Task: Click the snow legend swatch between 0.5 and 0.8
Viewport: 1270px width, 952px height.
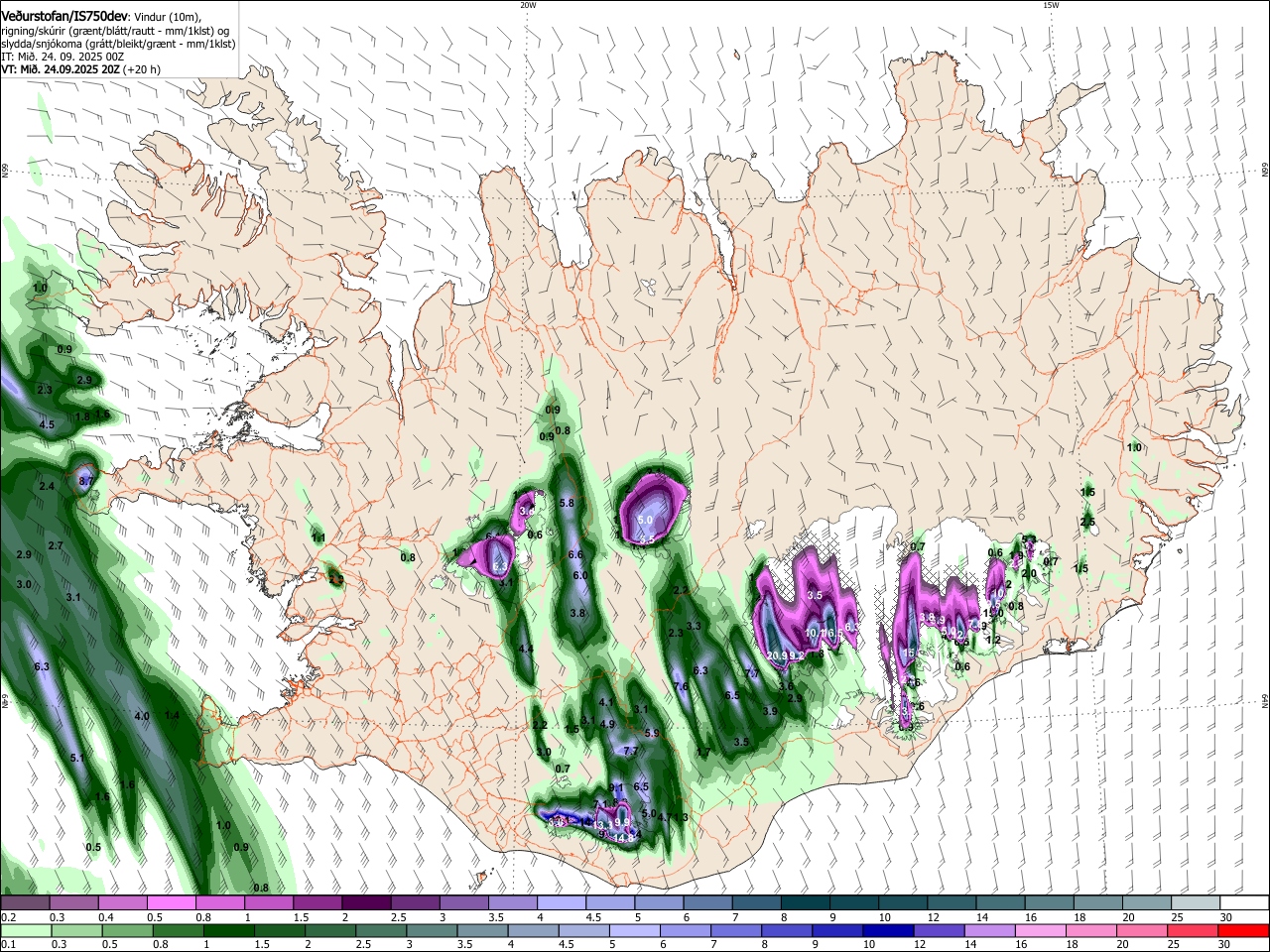Action: click(171, 902)
